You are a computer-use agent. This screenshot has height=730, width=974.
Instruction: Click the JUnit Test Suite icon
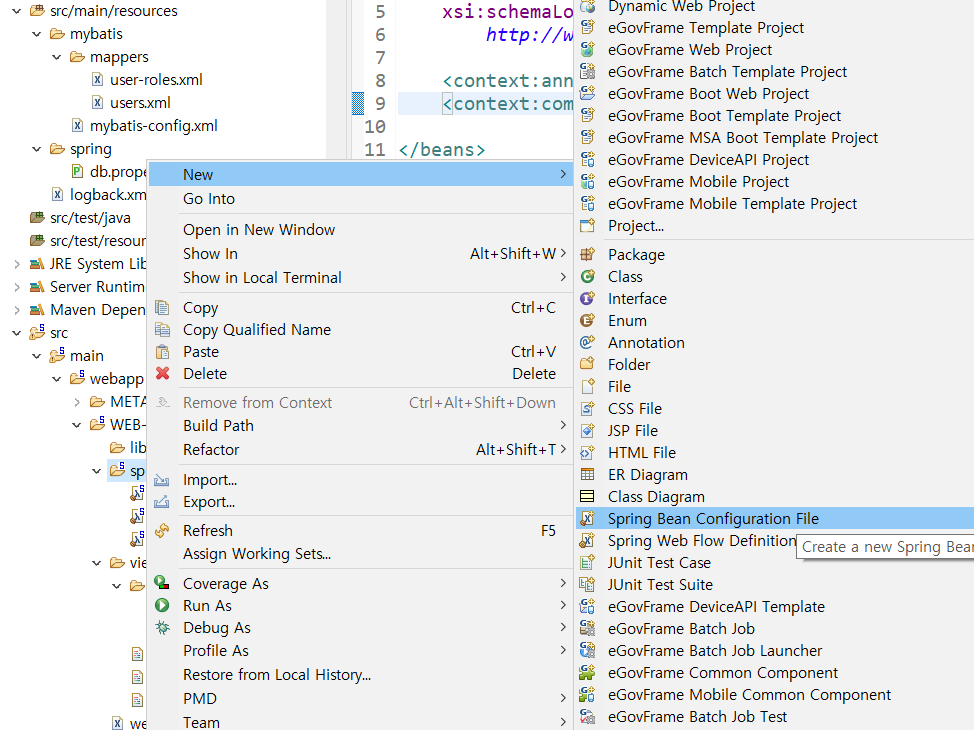[587, 585]
